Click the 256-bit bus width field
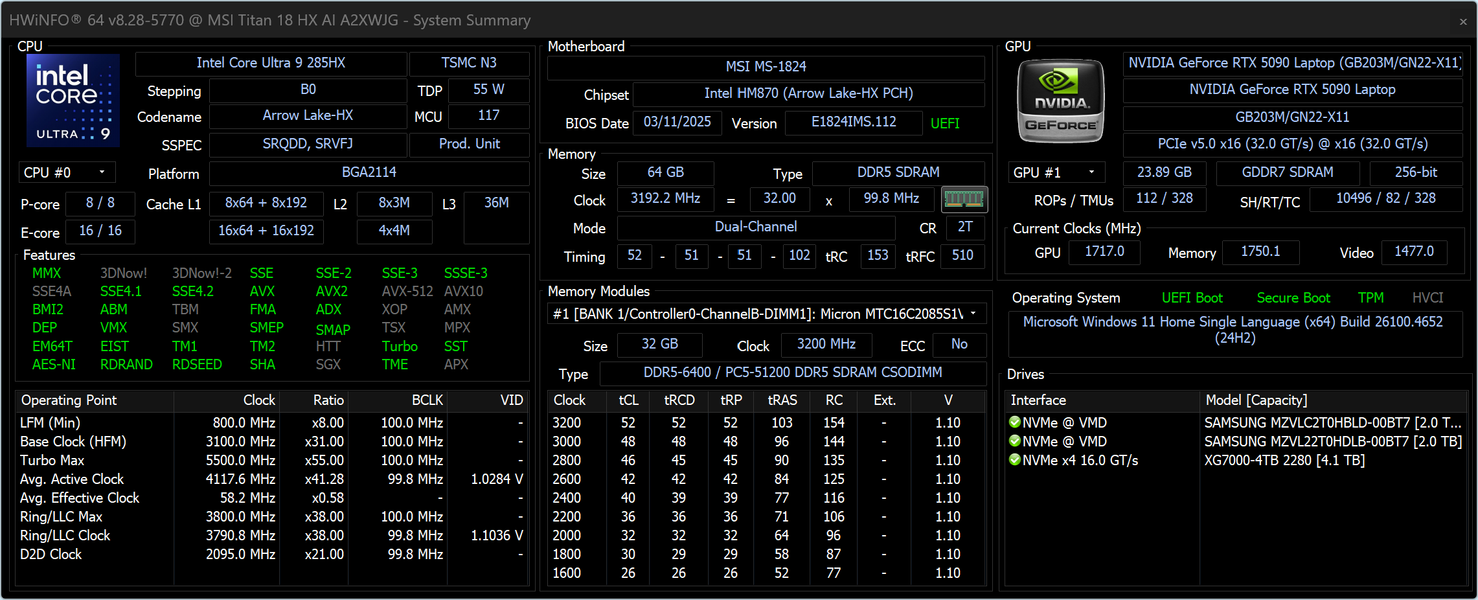 pos(1417,172)
